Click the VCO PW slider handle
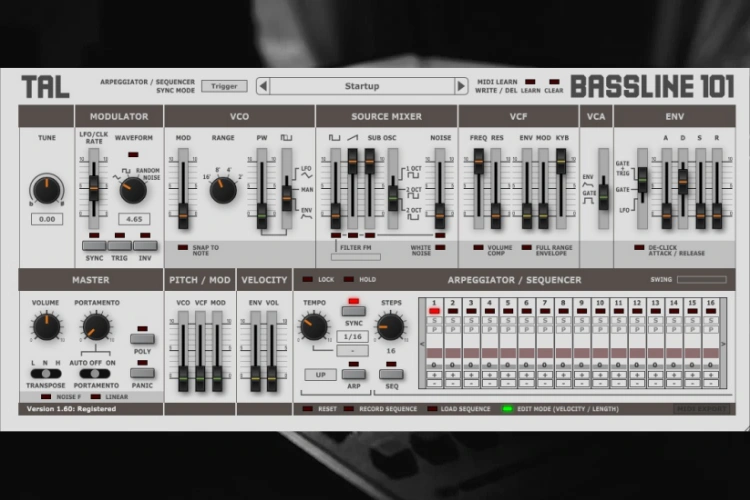Viewport: 750px width, 500px height. 262,216
